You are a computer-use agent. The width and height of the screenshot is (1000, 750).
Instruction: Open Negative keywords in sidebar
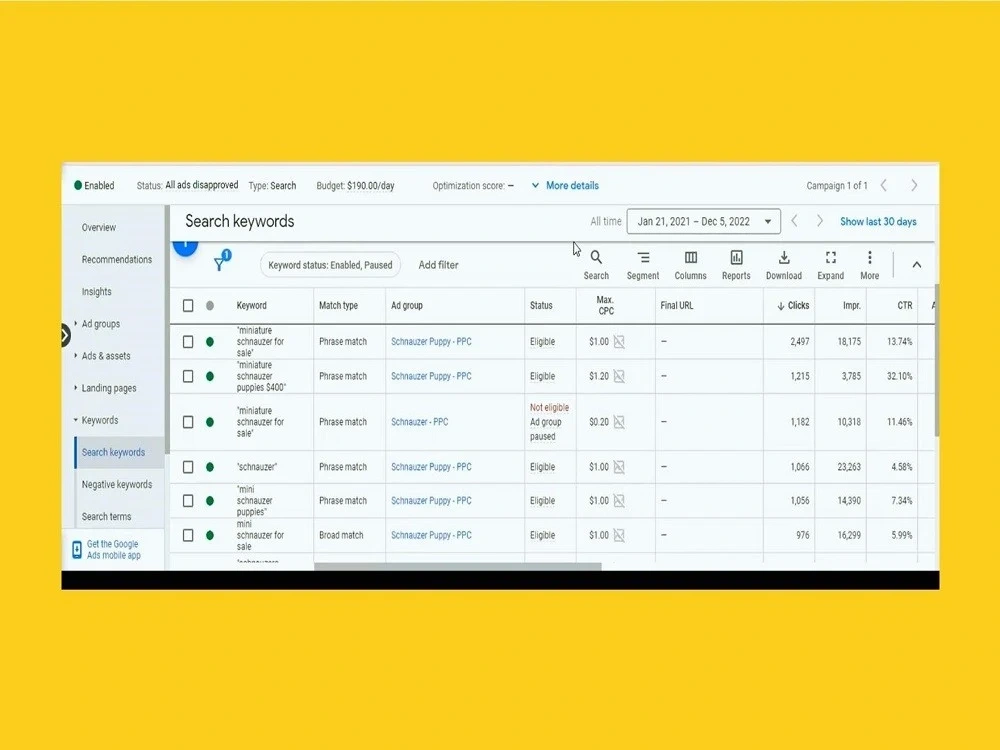tap(117, 485)
